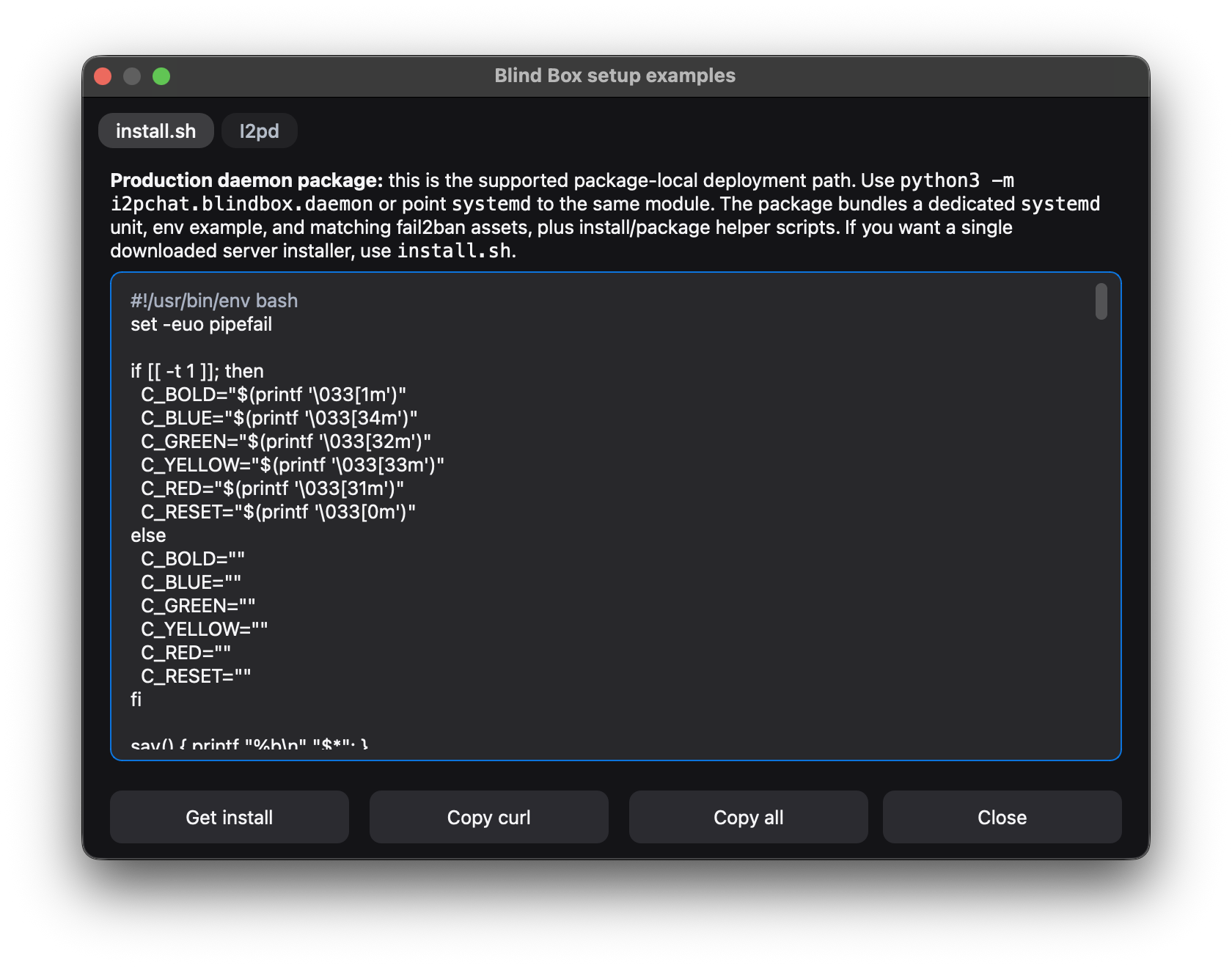Click the 'set -euo pipefail' line

(201, 324)
